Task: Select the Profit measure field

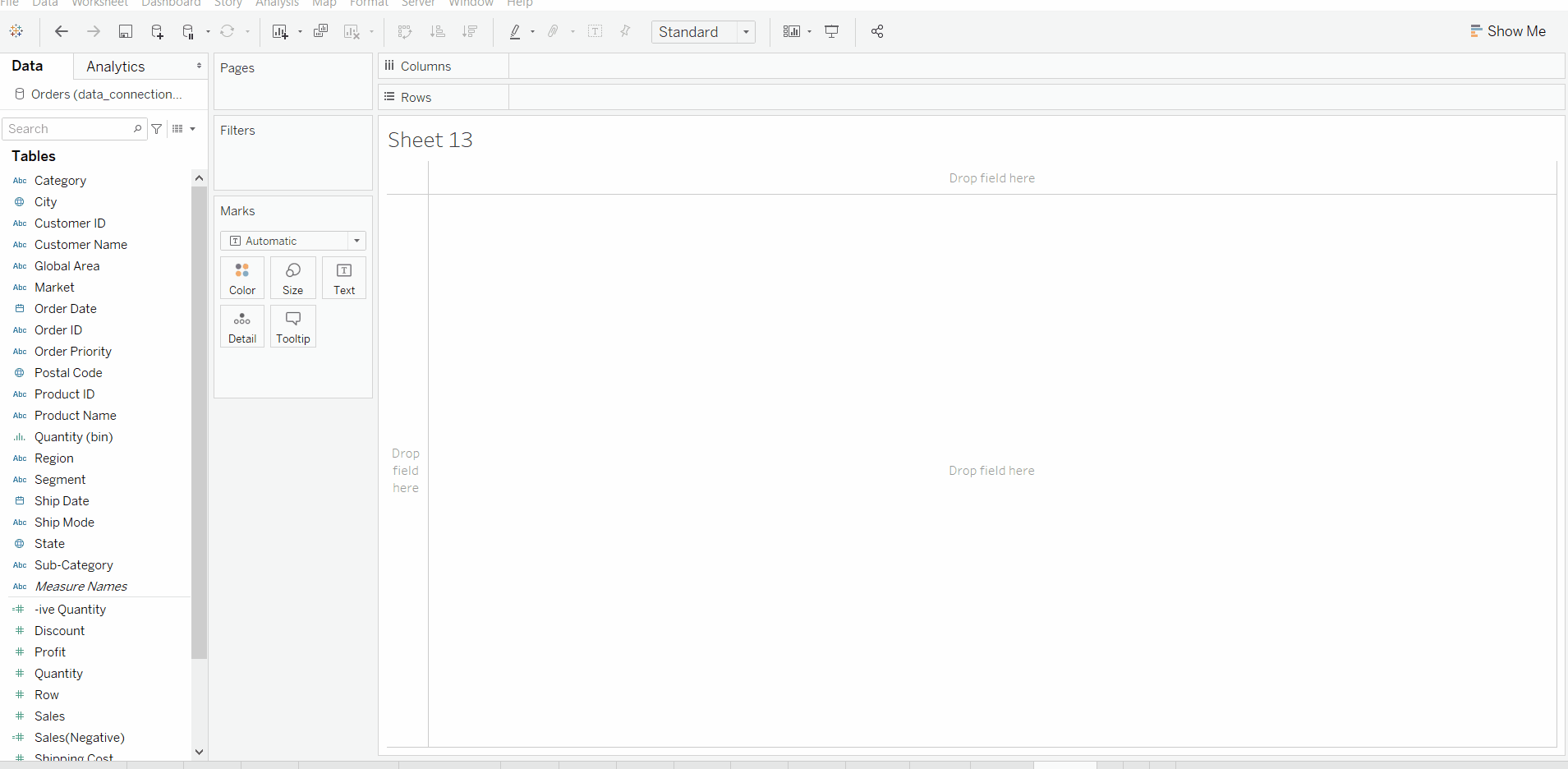Action: 50,652
